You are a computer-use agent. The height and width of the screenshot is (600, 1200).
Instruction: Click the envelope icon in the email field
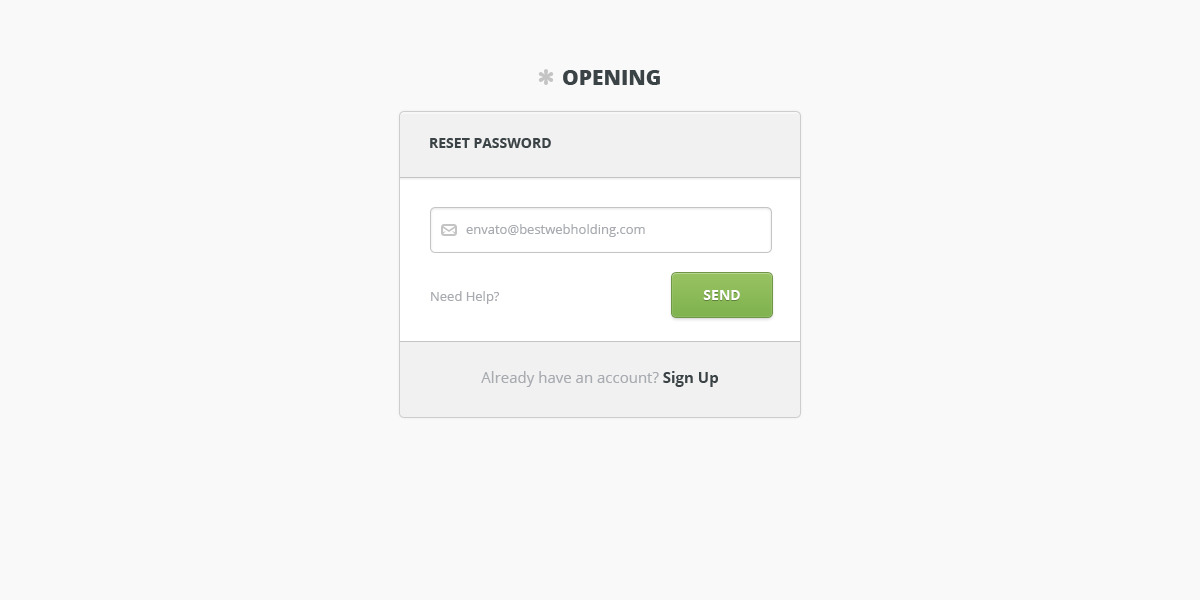[449, 230]
